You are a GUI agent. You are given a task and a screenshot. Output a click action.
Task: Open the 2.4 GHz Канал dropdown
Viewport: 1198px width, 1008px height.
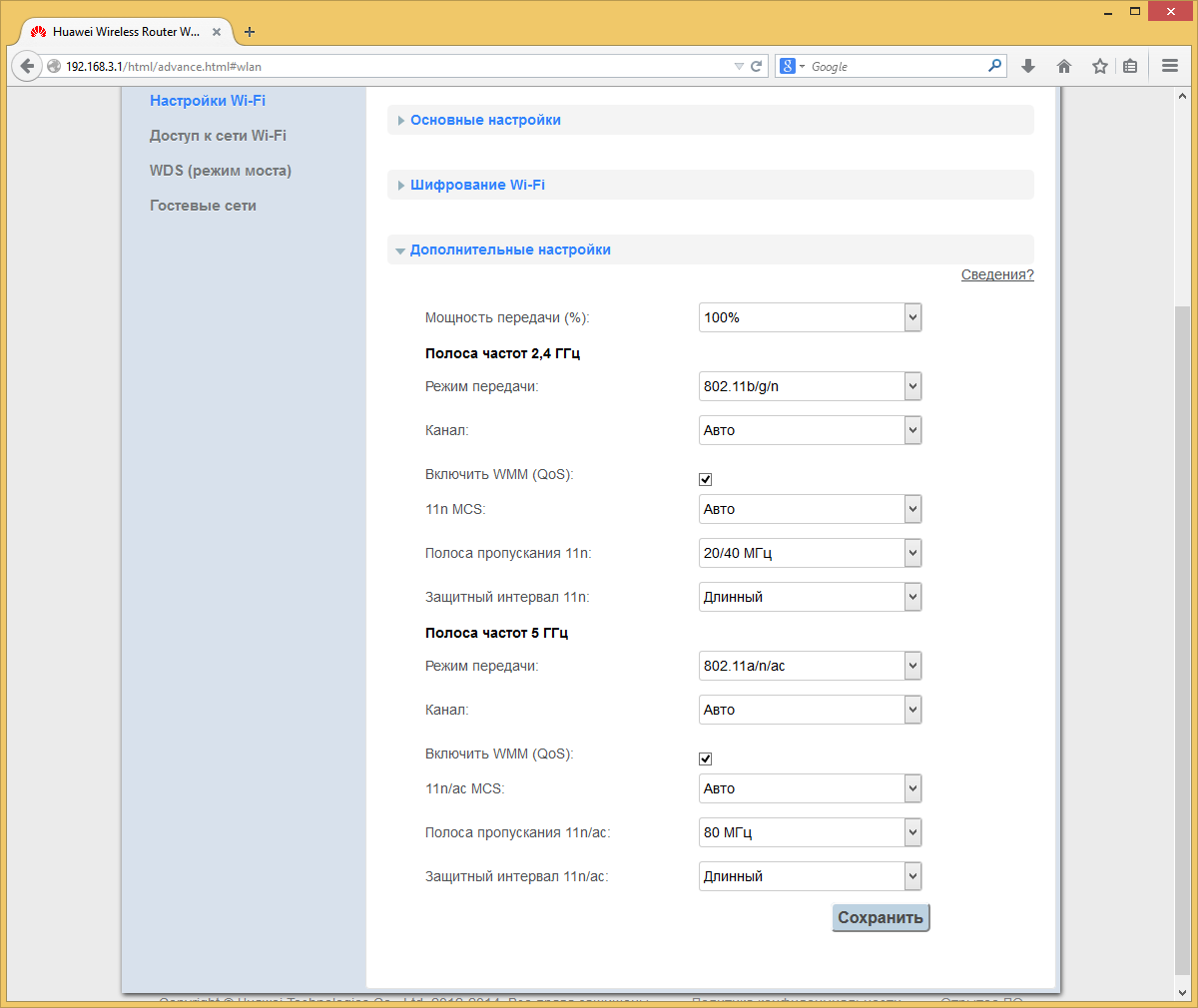(810, 430)
